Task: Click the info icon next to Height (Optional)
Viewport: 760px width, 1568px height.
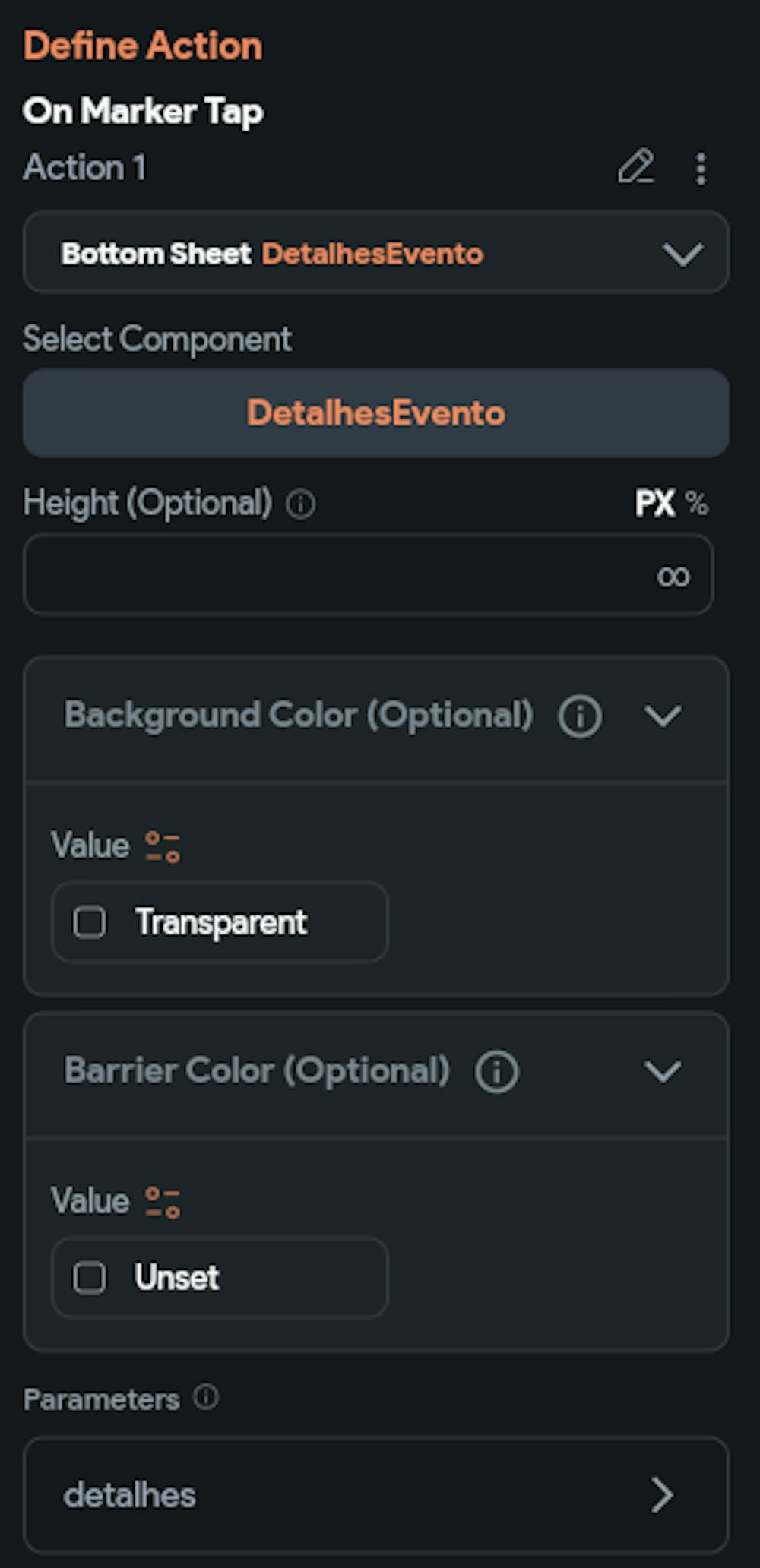Action: click(x=301, y=504)
